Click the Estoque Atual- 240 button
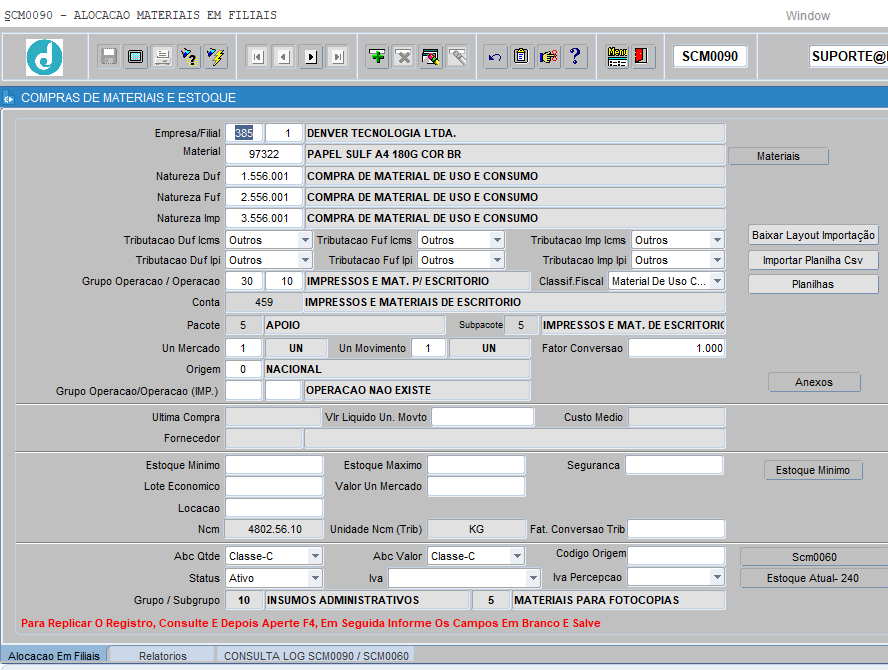Screen dimensions: 888x670 click(x=814, y=578)
